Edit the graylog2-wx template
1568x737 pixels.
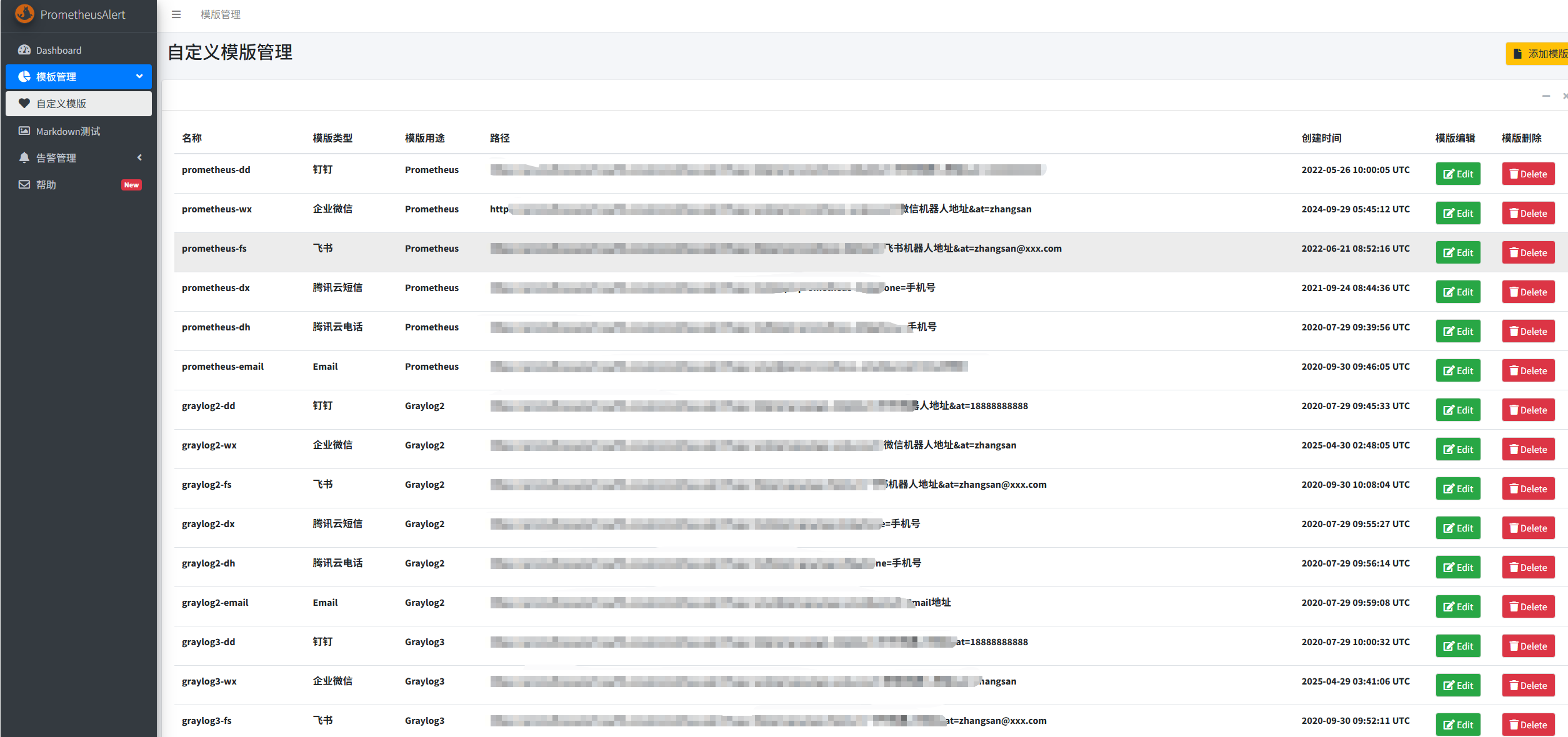1458,450
